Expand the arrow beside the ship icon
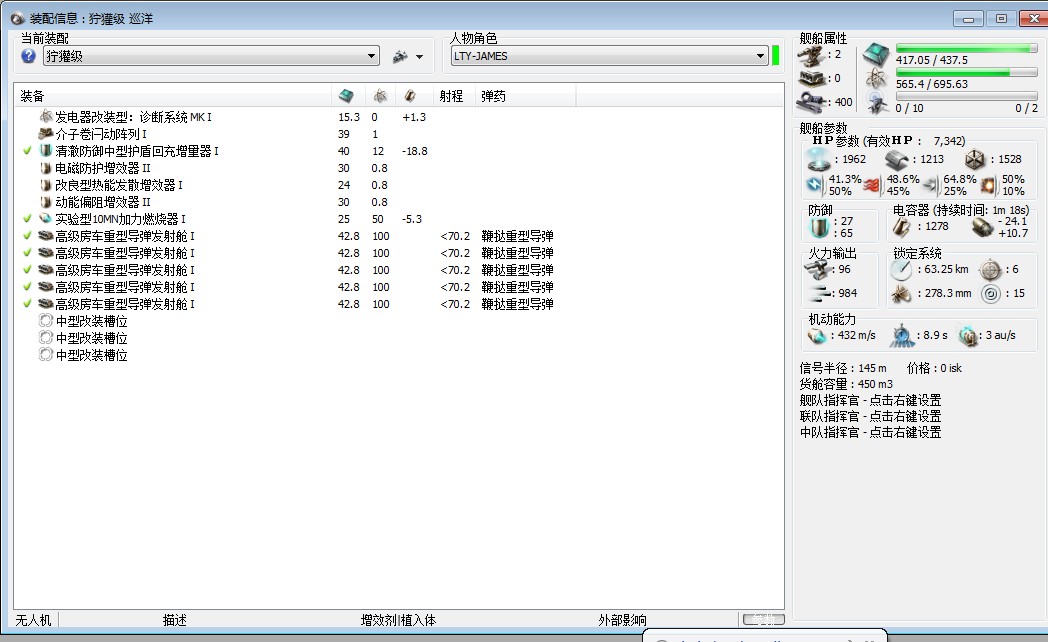1048x642 pixels. (419, 57)
